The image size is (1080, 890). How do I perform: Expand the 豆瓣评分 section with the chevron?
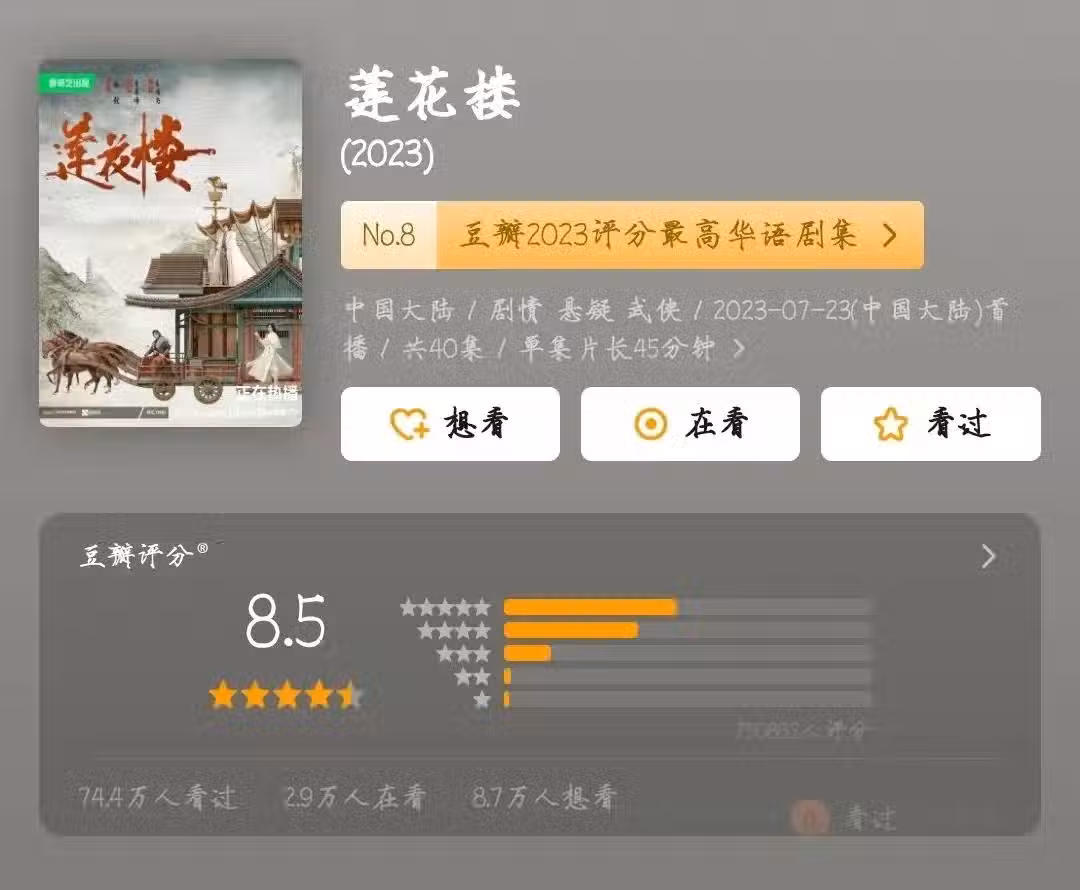pyautogui.click(x=988, y=556)
